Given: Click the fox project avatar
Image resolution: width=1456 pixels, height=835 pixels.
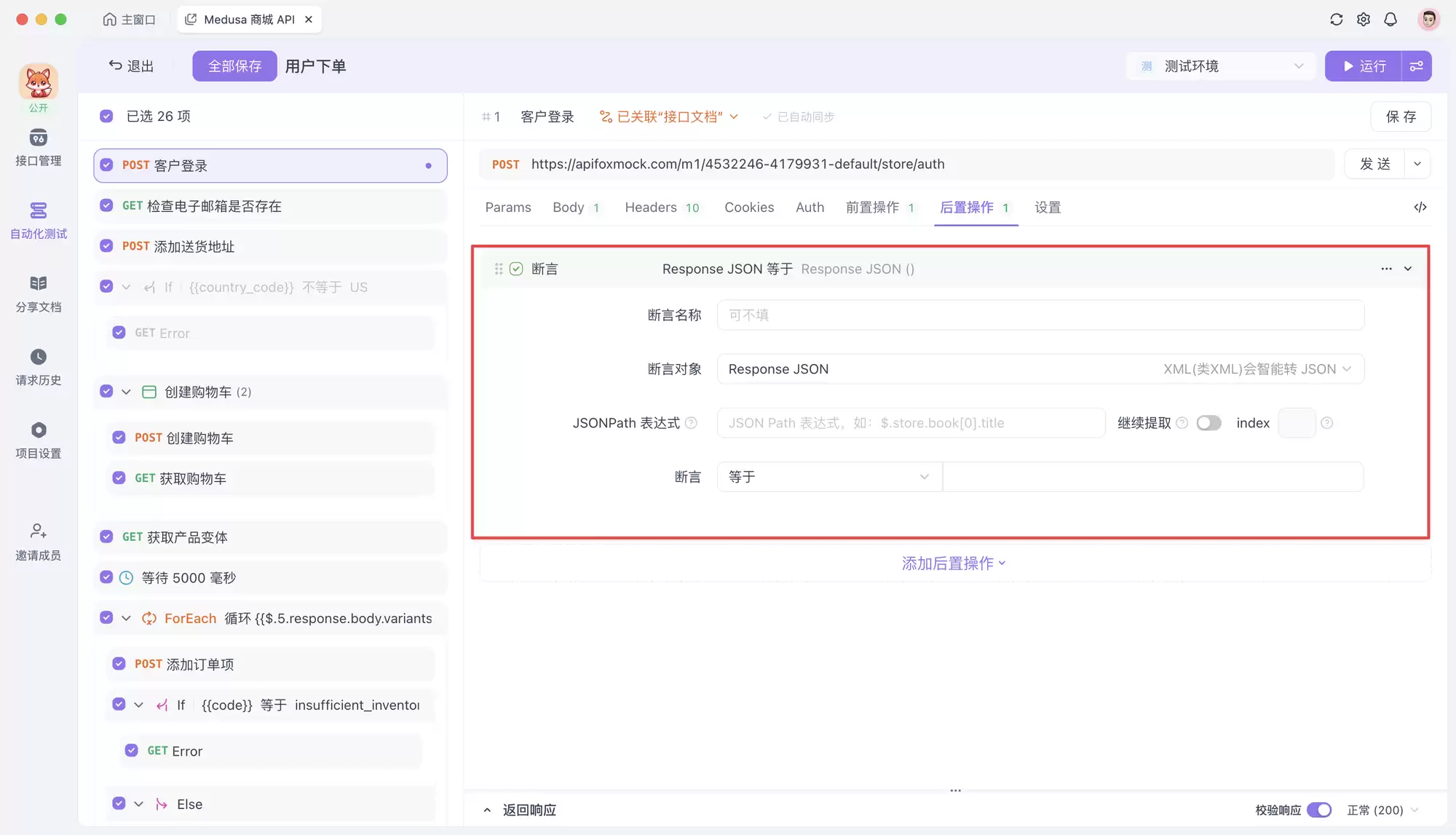Looking at the screenshot, I should tap(38, 82).
